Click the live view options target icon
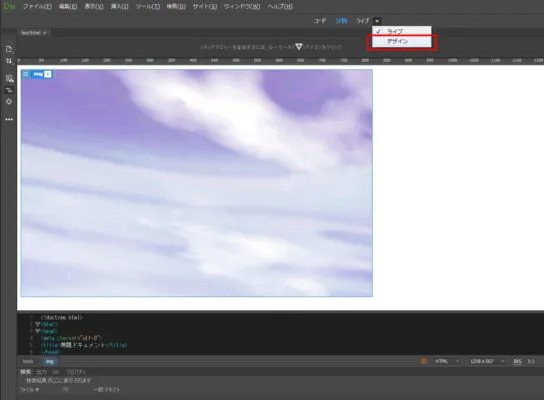This screenshot has height=400, width=544. 9,102
